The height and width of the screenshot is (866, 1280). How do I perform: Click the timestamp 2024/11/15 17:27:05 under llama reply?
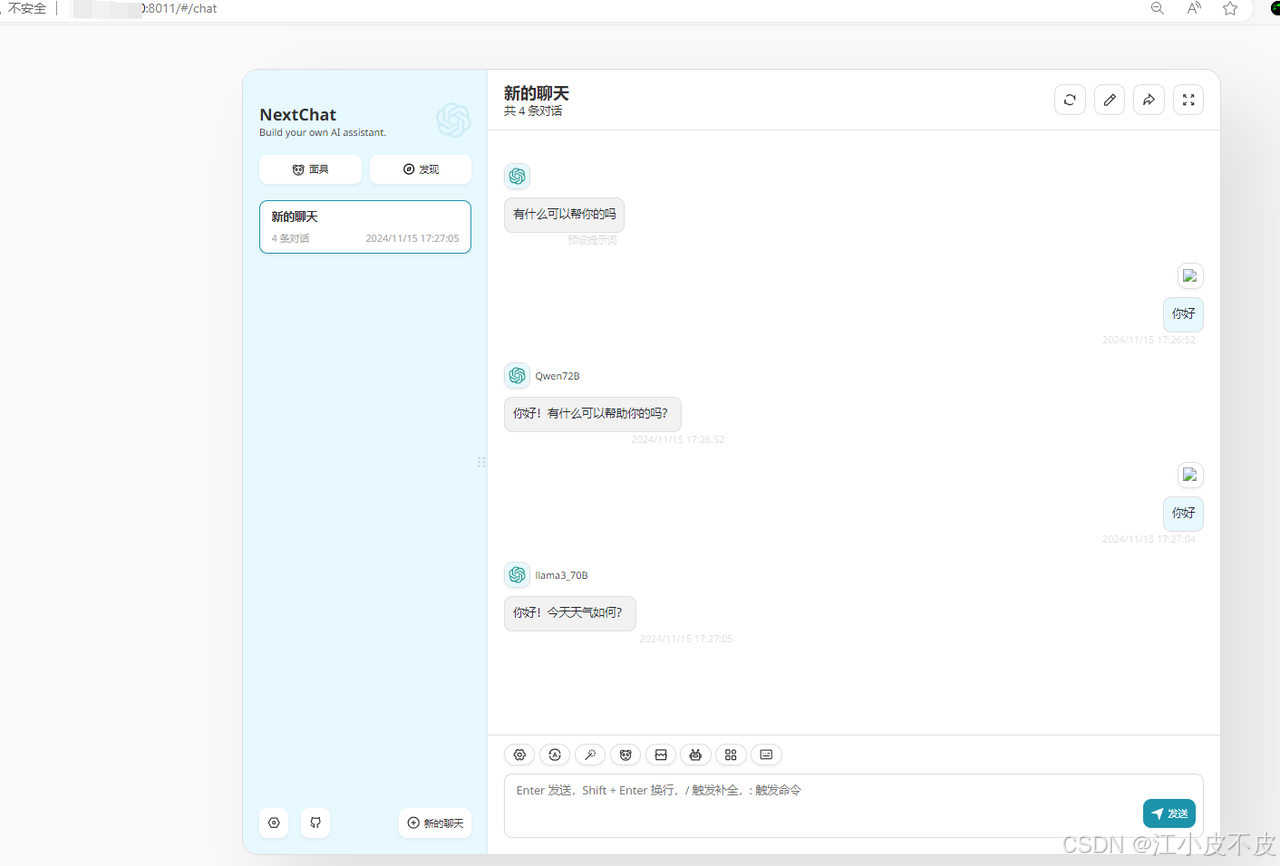point(686,639)
